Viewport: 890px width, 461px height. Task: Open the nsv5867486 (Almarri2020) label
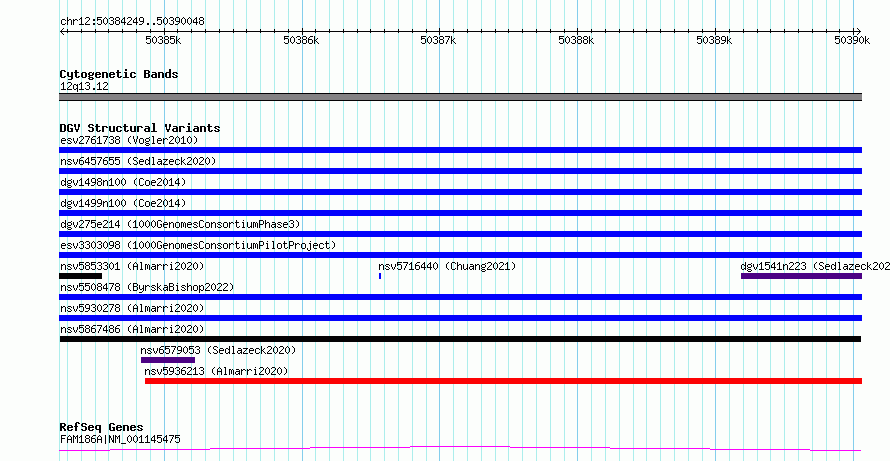(x=132, y=329)
